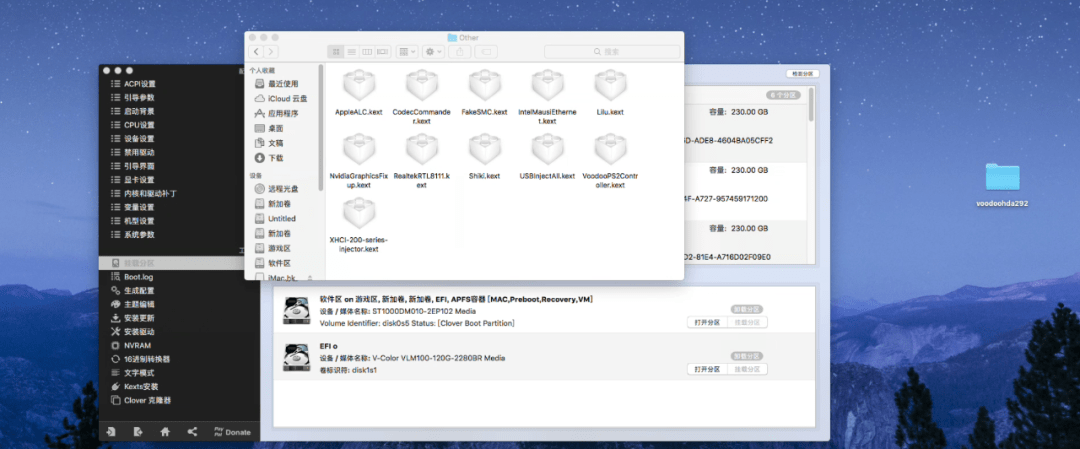Click the home icon in Clover footer
This screenshot has width=1080, height=449.
pos(165,432)
